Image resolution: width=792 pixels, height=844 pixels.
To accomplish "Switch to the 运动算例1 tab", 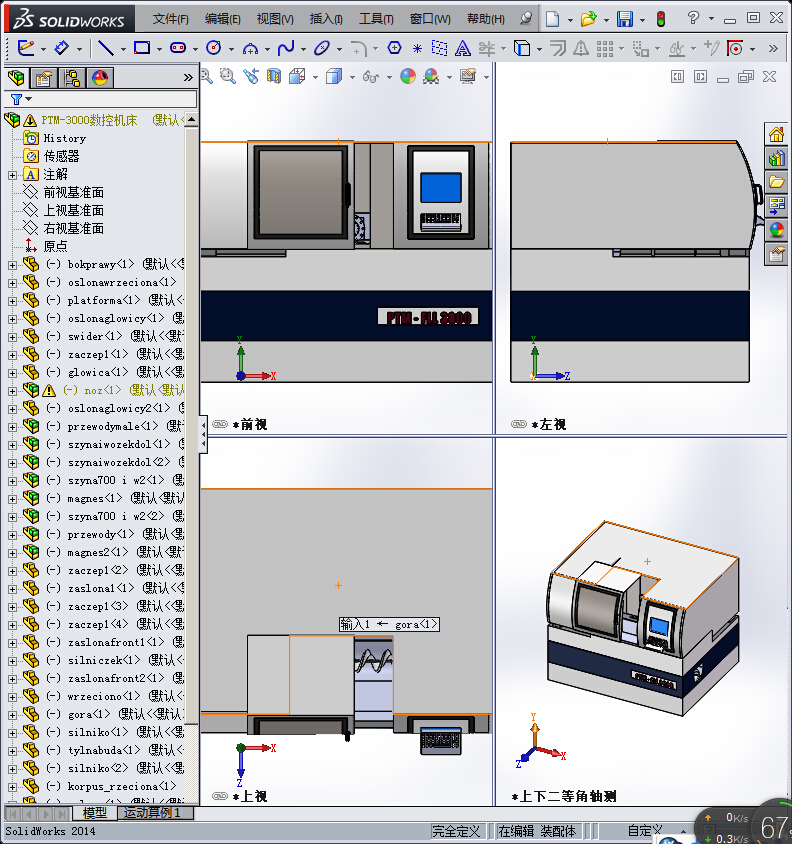I will click(x=152, y=813).
